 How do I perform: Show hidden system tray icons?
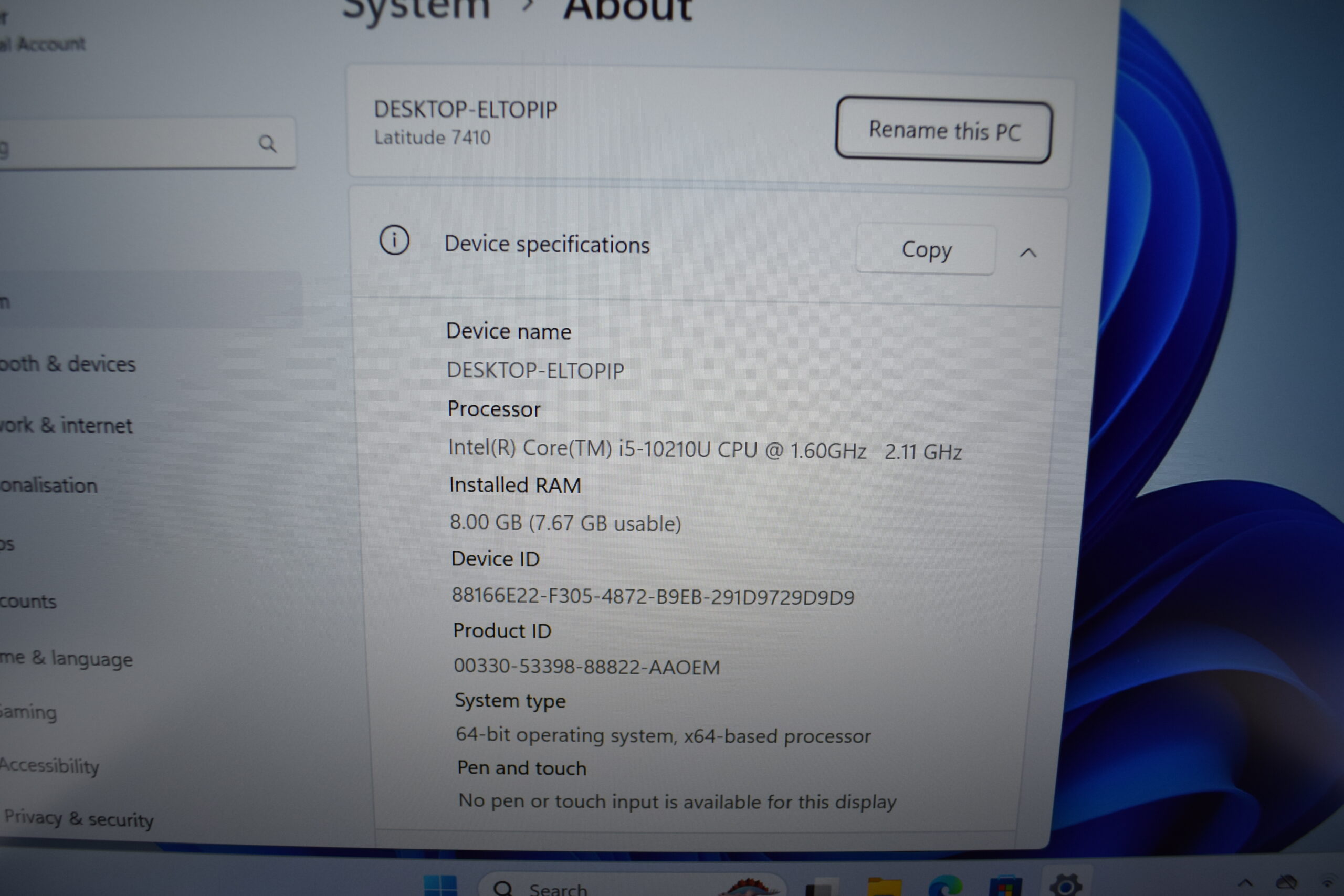[1246, 883]
